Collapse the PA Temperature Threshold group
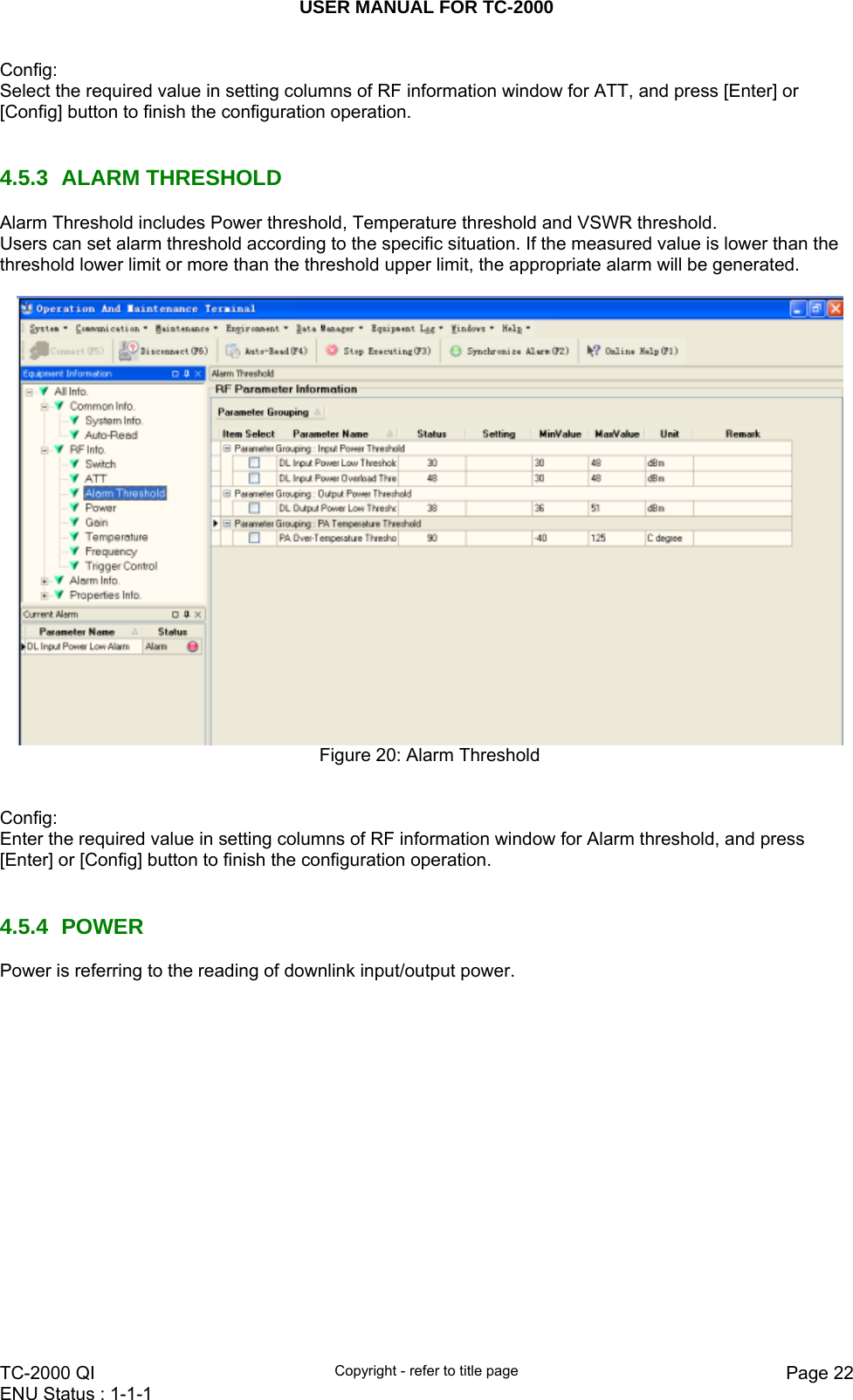The image size is (853, 1400). tap(227, 524)
